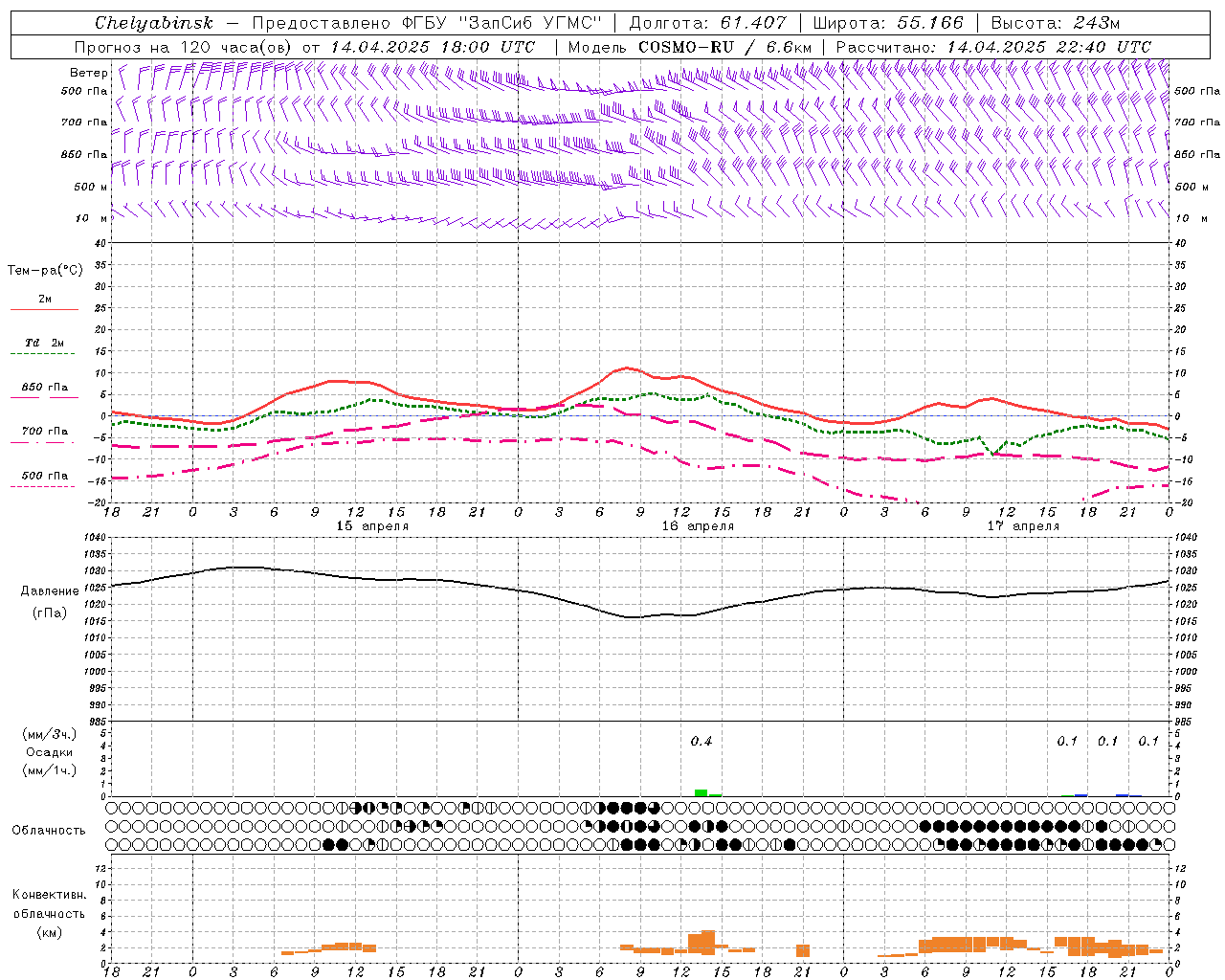Click the '500 м' wind level label on the left axis
The width and height of the screenshot is (1225, 980).
pos(91,187)
